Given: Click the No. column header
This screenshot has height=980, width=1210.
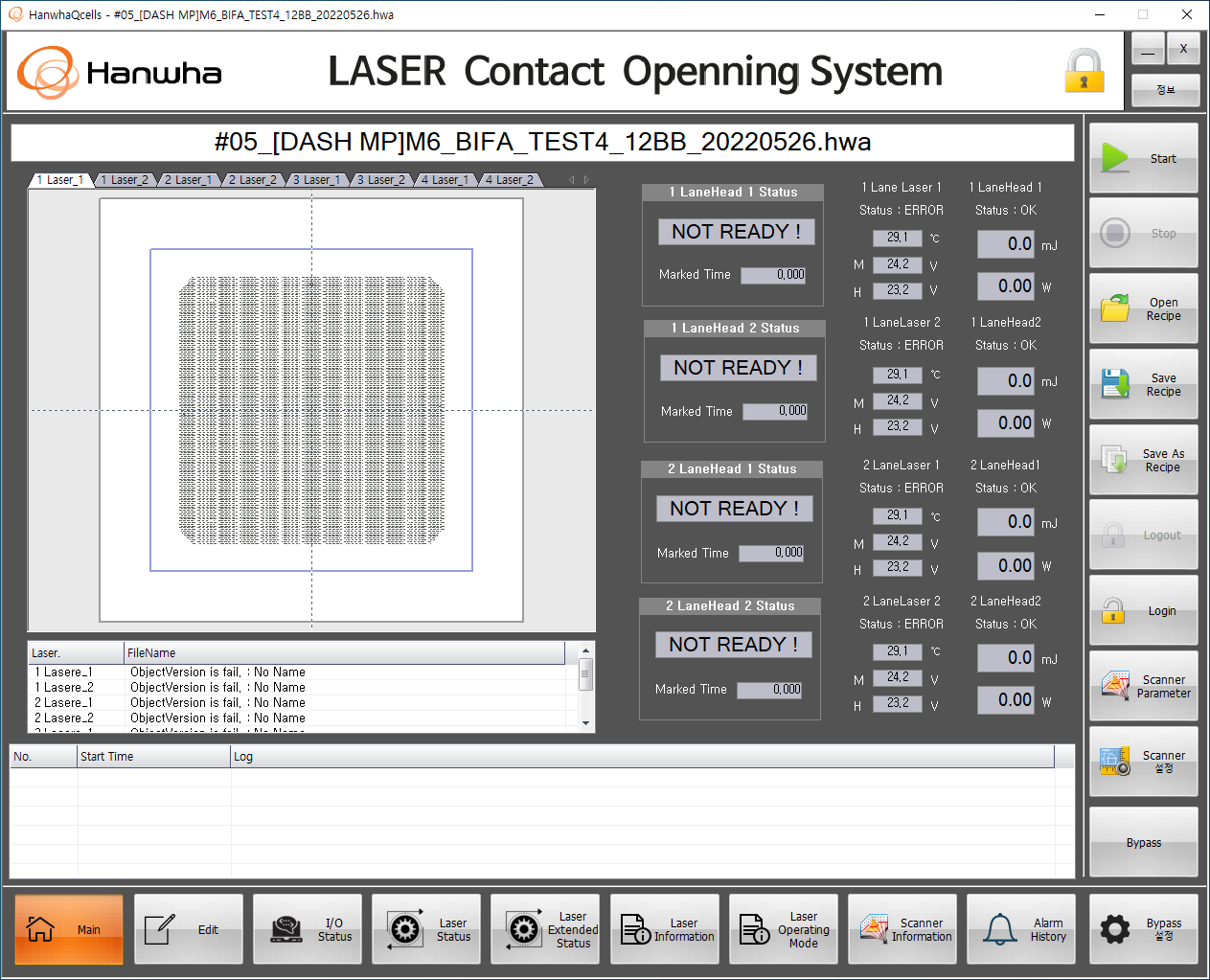Looking at the screenshot, I should pyautogui.click(x=43, y=757).
